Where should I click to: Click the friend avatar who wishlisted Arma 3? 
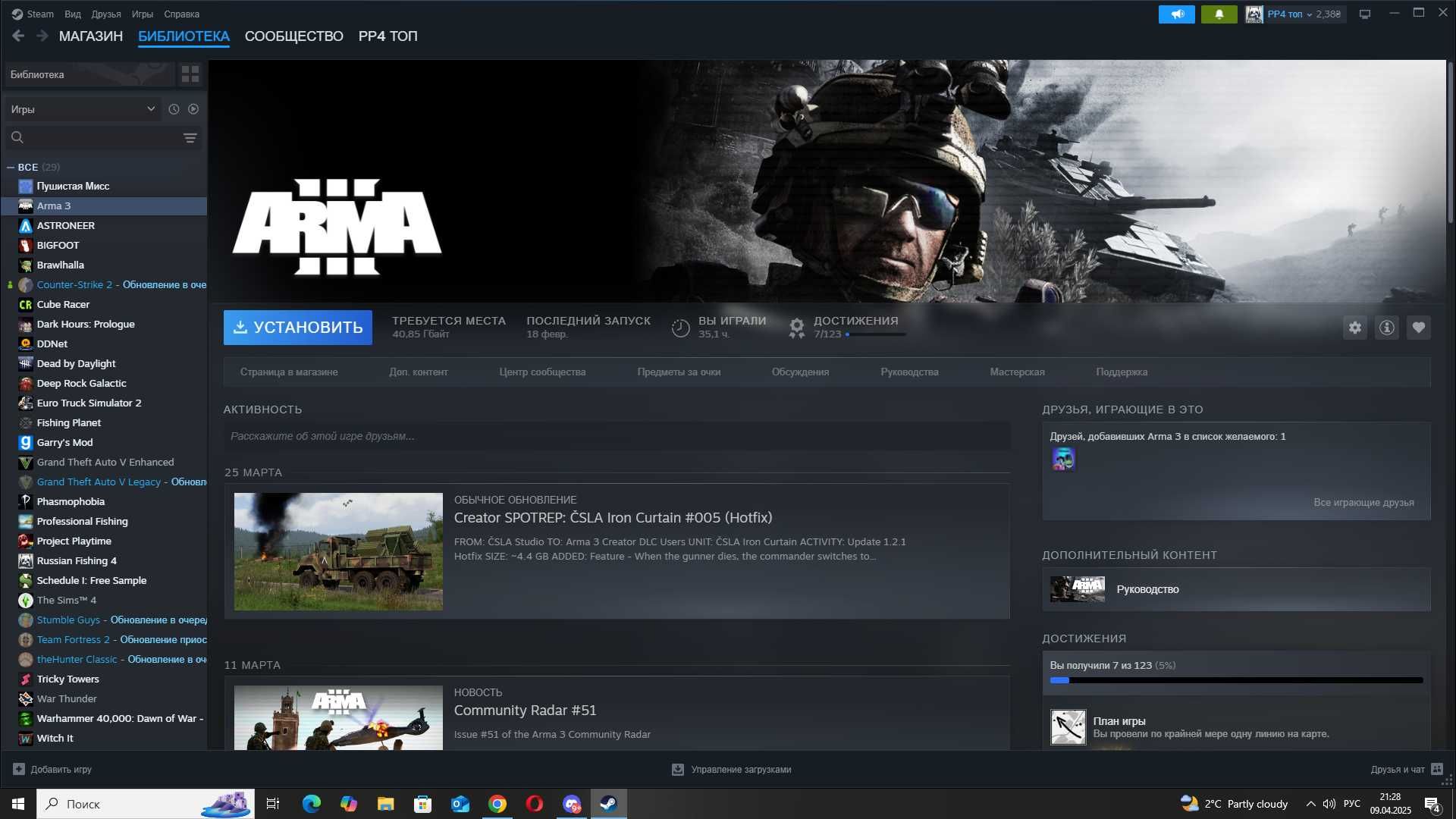tap(1063, 459)
